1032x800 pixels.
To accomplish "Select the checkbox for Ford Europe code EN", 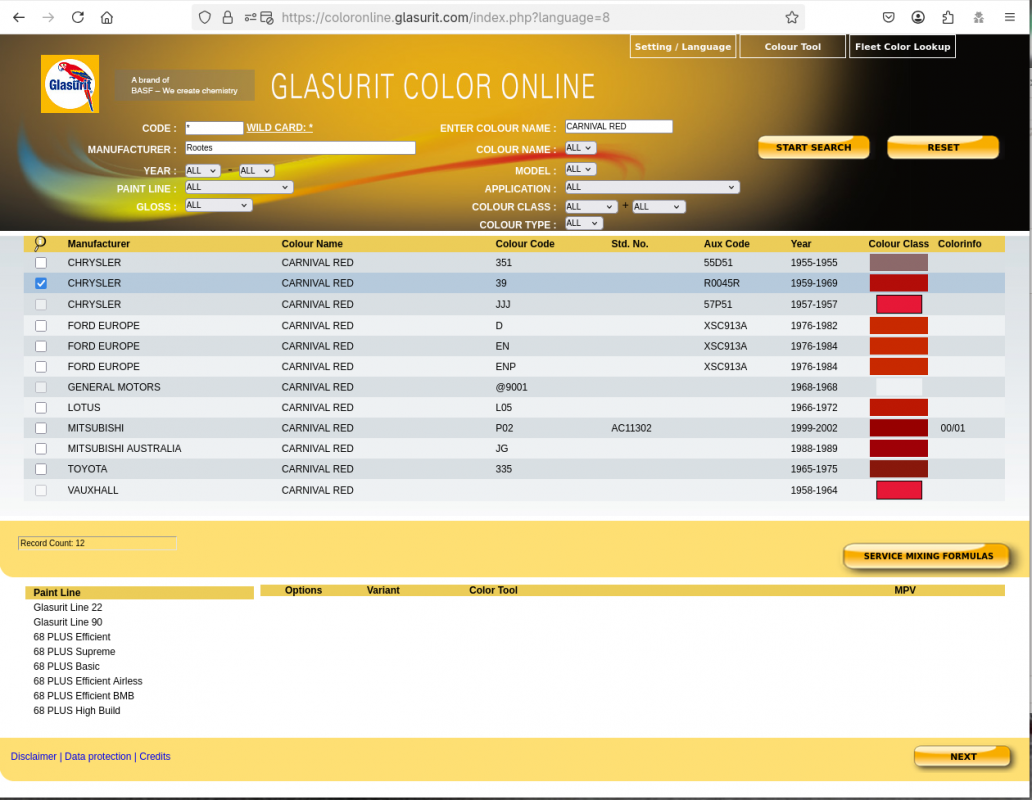I will 41,346.
